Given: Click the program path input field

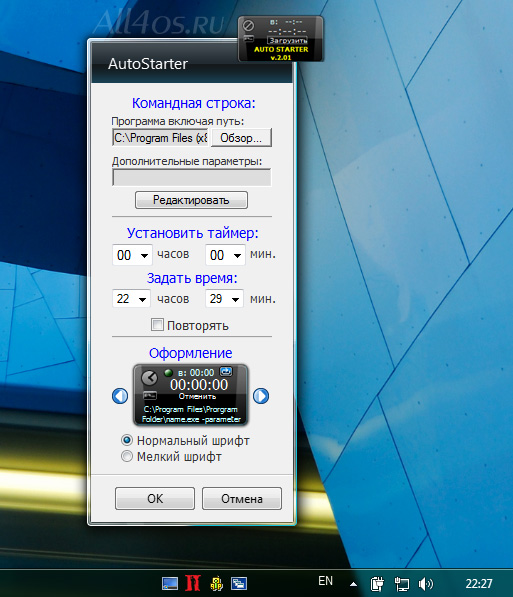Looking at the screenshot, I should [161, 137].
